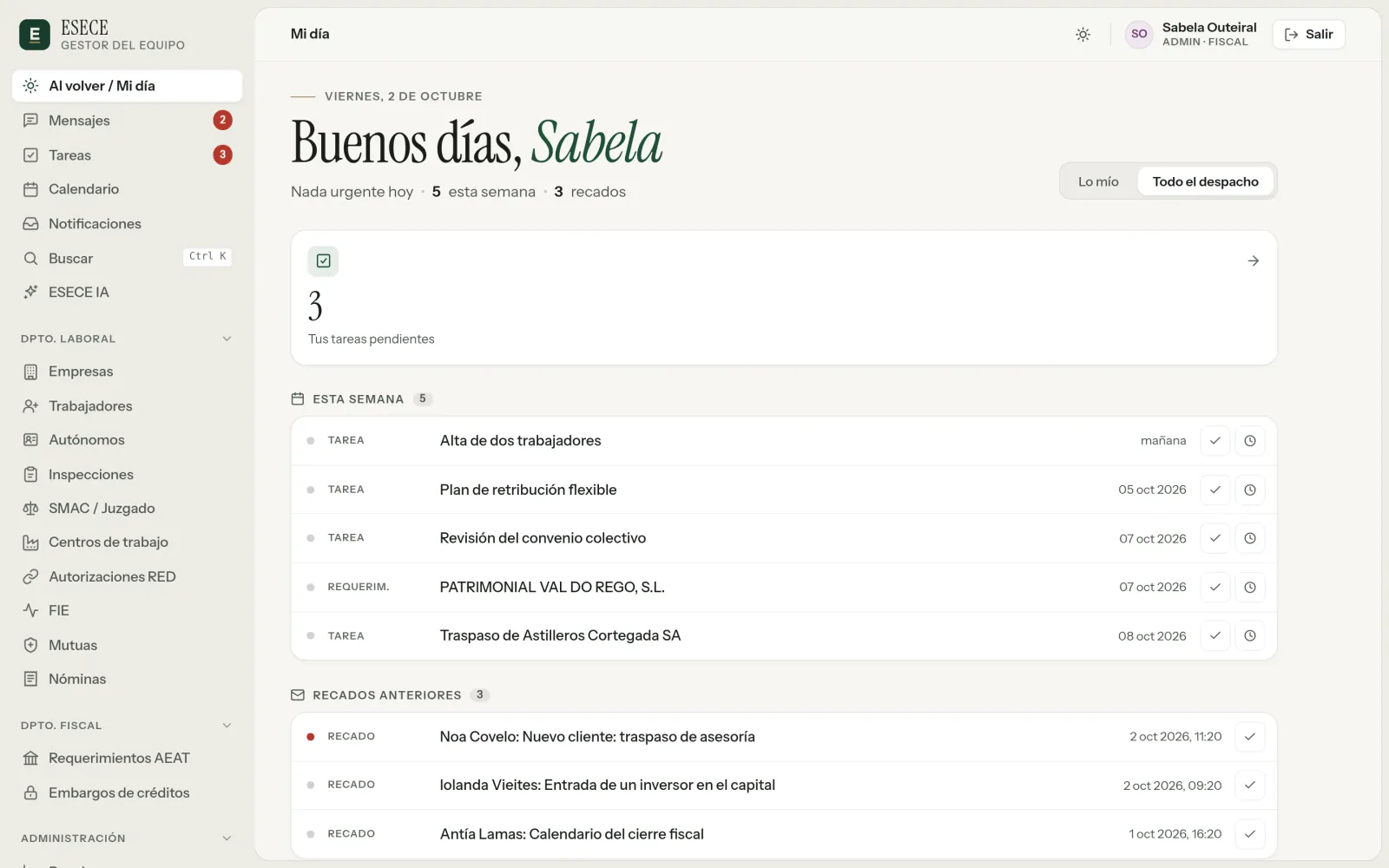Image resolution: width=1389 pixels, height=868 pixels.
Task: Snooze 'Plan de retribución flexible' clock icon
Action: coord(1250,490)
